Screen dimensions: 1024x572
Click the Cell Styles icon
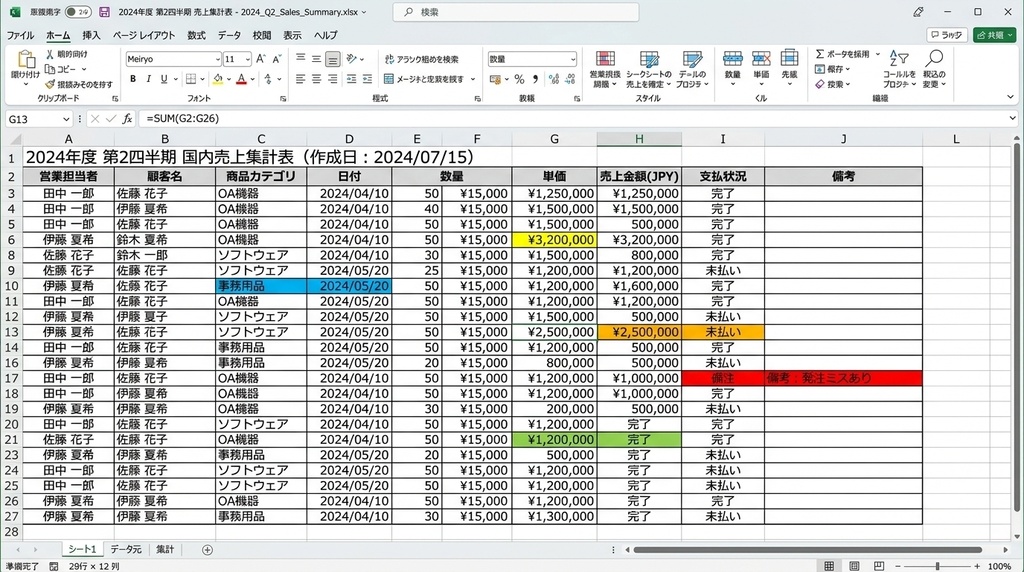(692, 60)
